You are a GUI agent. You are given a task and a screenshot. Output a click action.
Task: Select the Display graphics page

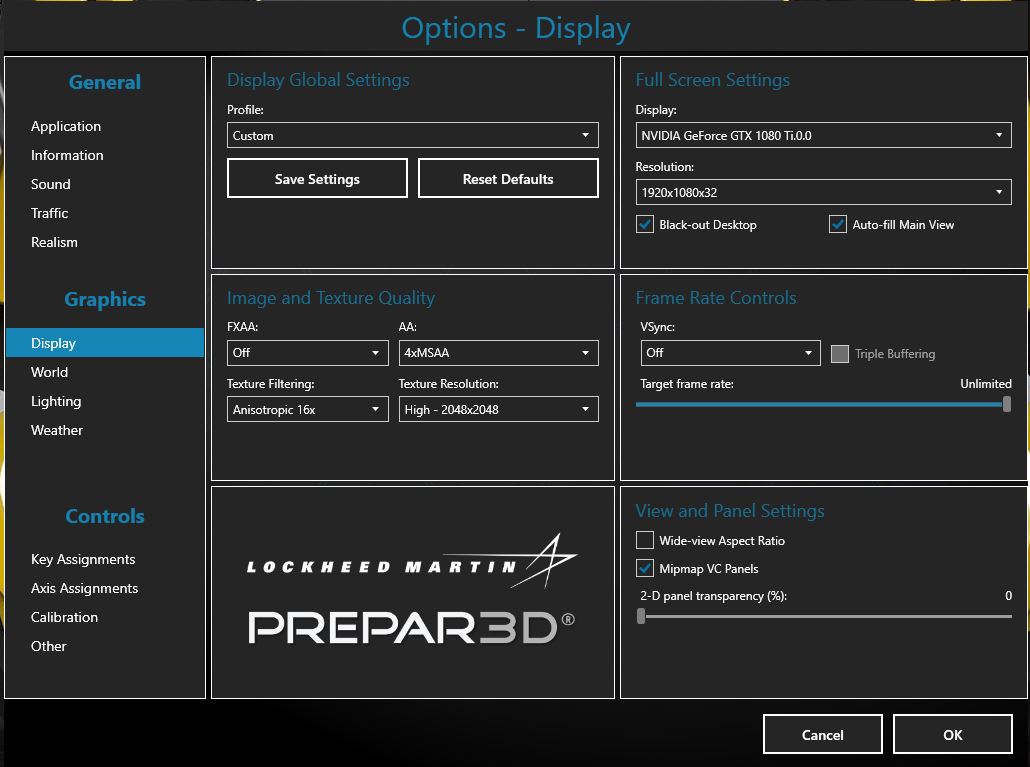tap(105, 343)
